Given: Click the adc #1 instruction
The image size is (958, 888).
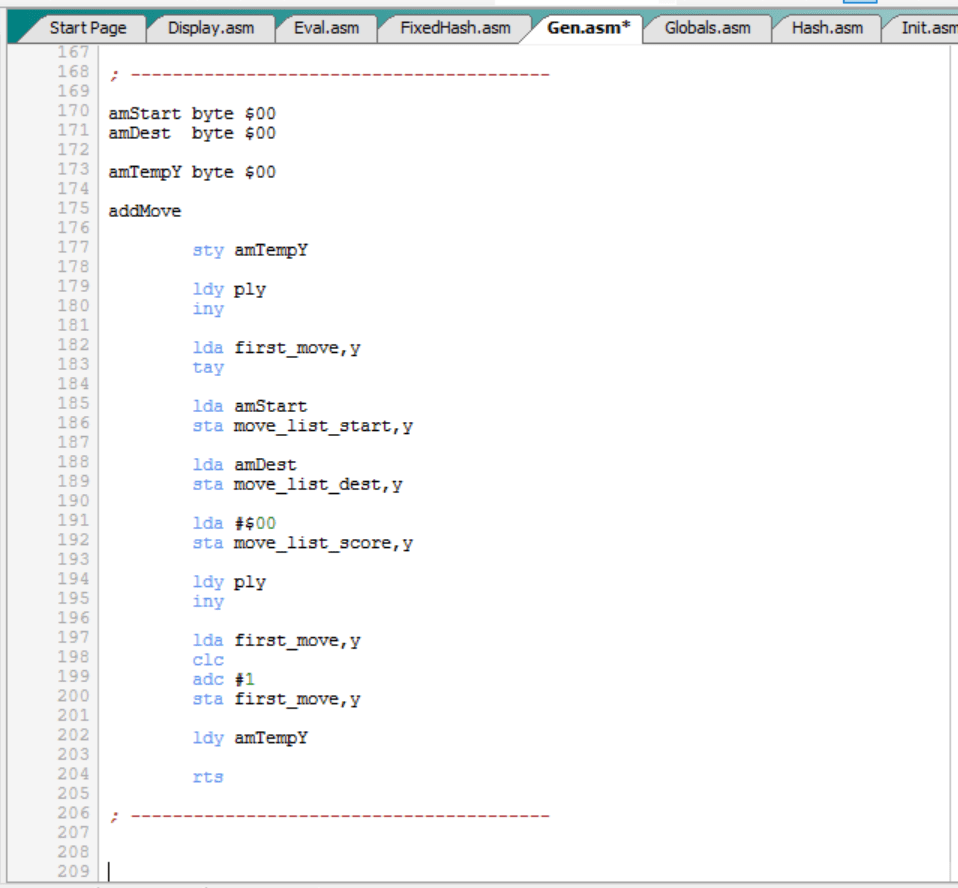Looking at the screenshot, I should click(x=217, y=680).
